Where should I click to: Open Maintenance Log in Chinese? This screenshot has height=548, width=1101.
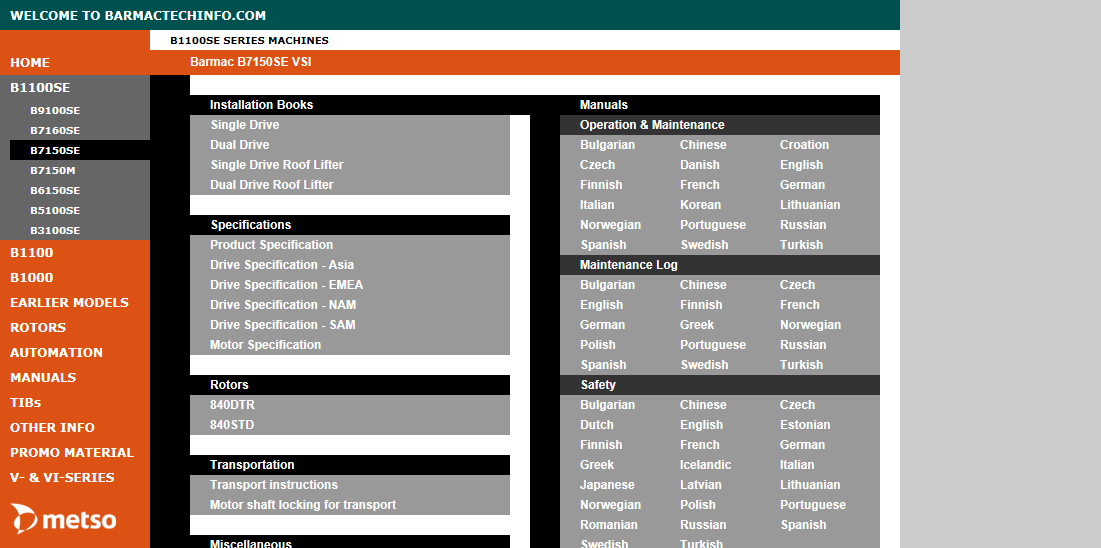[703, 285]
